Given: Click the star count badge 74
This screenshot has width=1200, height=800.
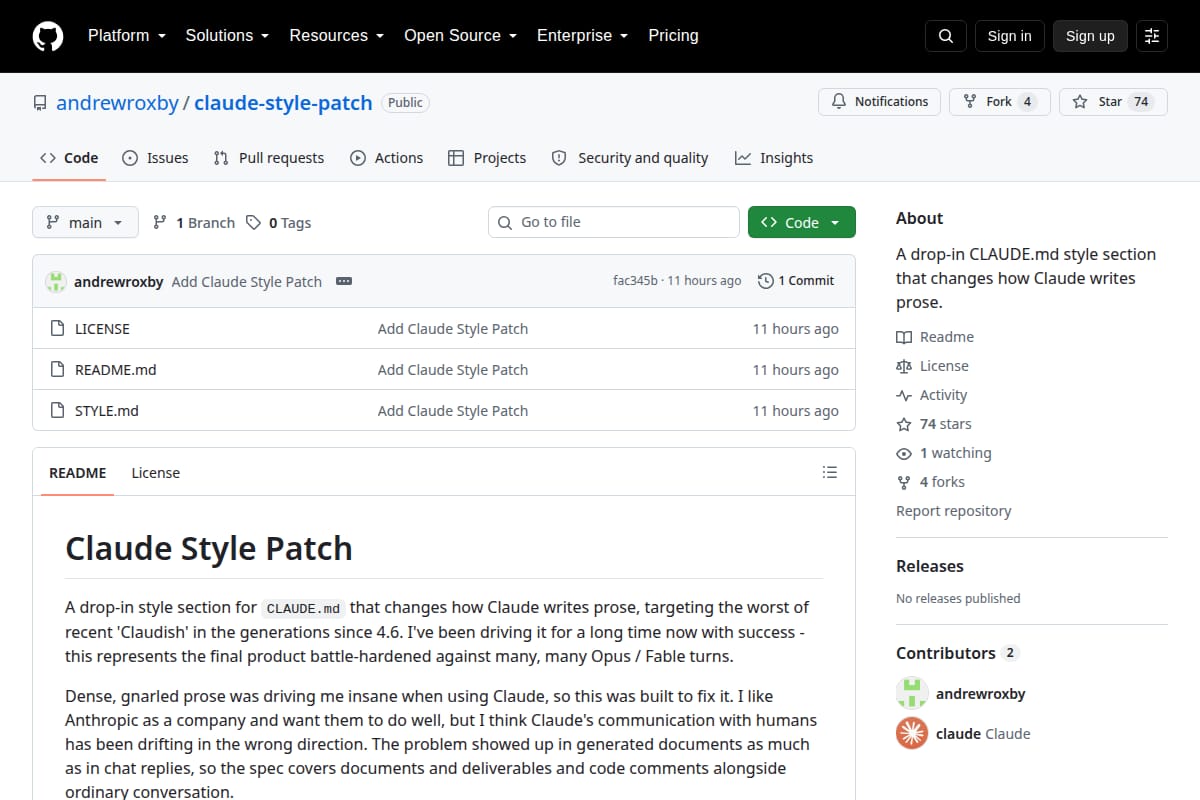Looking at the screenshot, I should [1141, 102].
